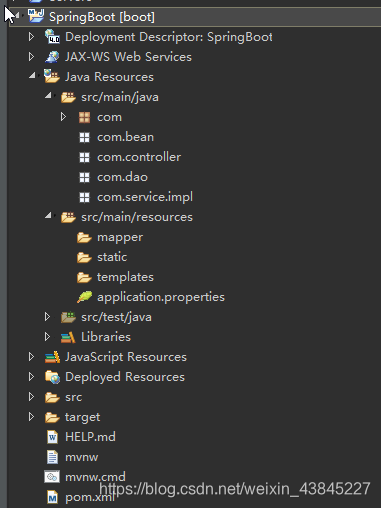Click the templates folder icon
Viewport: 381px width, 508px height.
click(84, 277)
